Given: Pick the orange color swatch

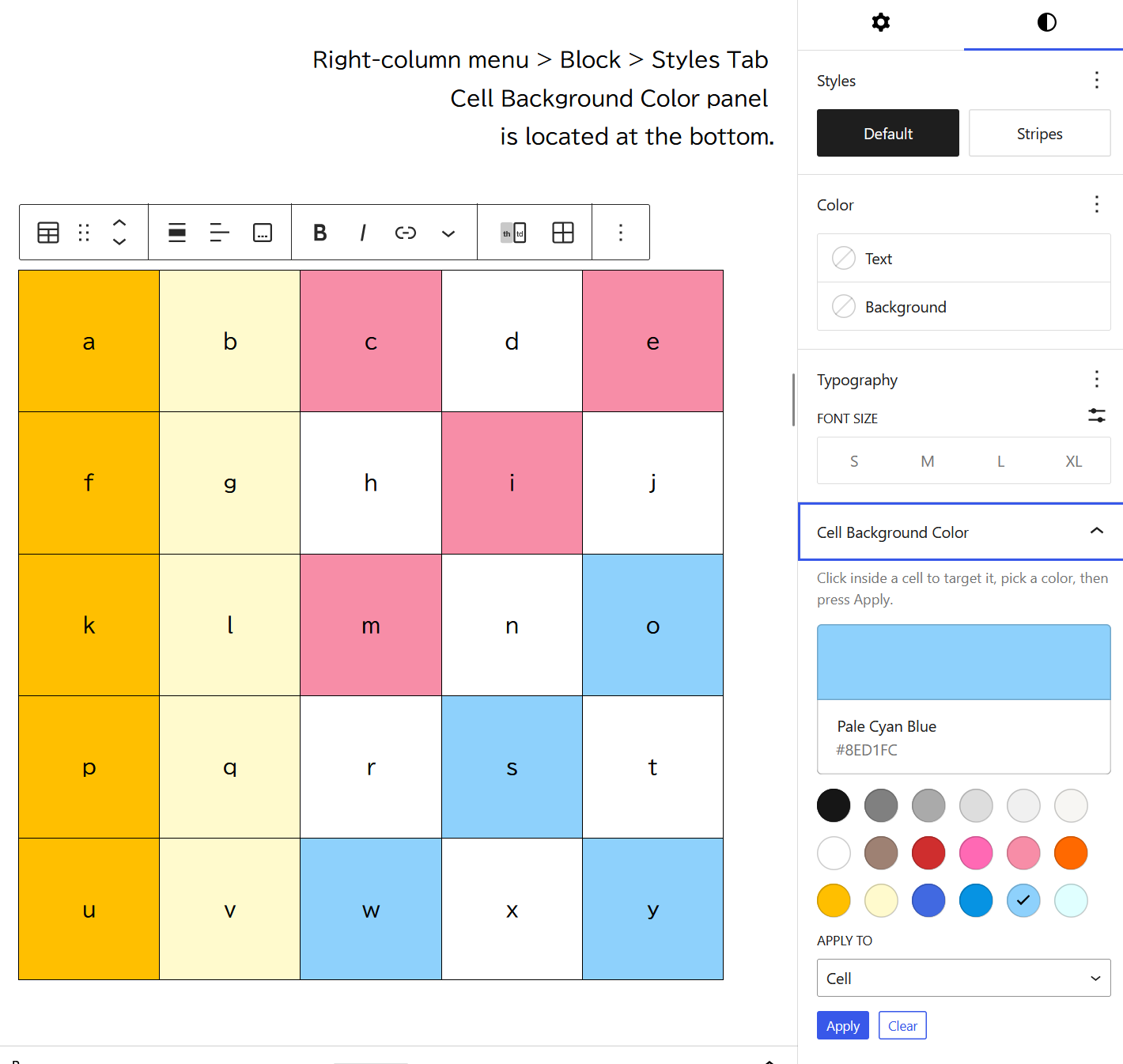Looking at the screenshot, I should click(1071, 853).
